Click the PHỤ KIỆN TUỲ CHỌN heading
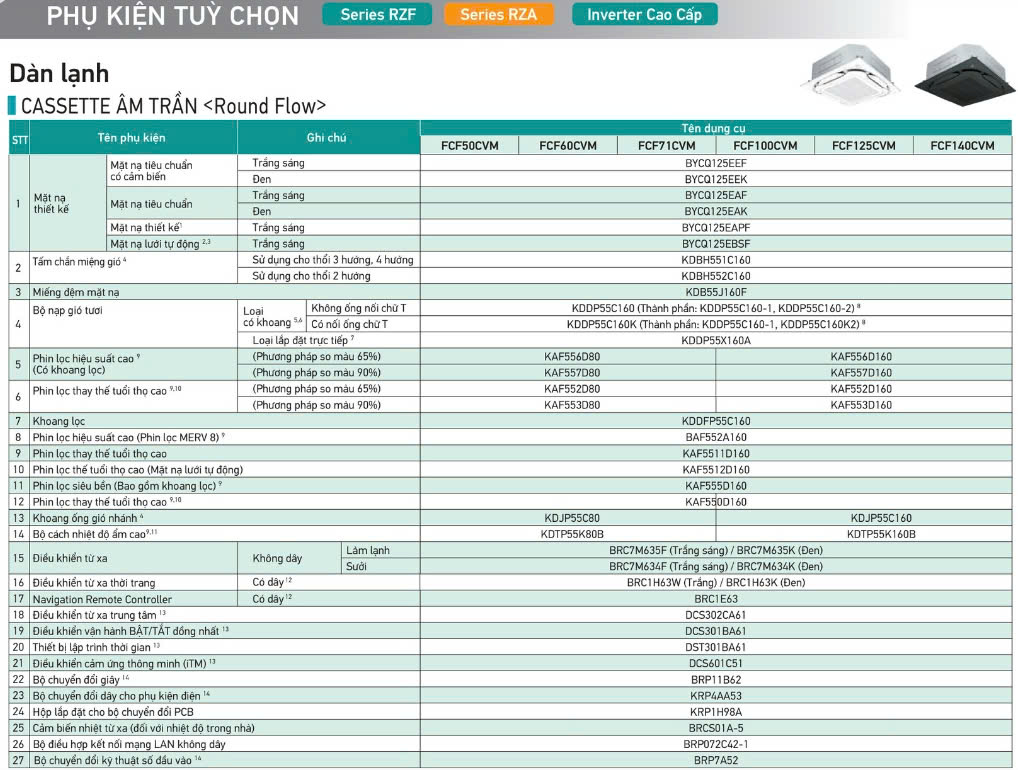1018x770 pixels. tap(173, 16)
